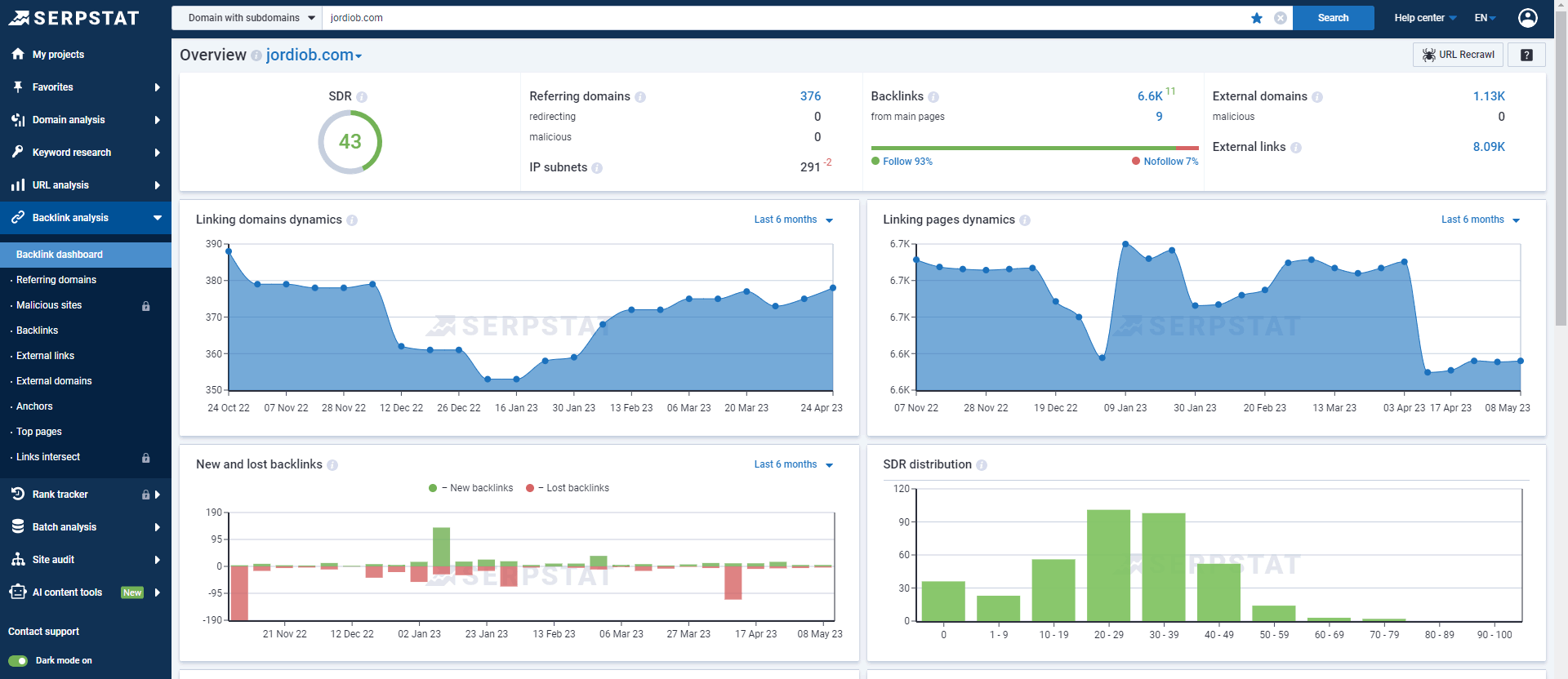Open Top pages sidebar item
Screen dimensions: 1568x679
pos(39,432)
